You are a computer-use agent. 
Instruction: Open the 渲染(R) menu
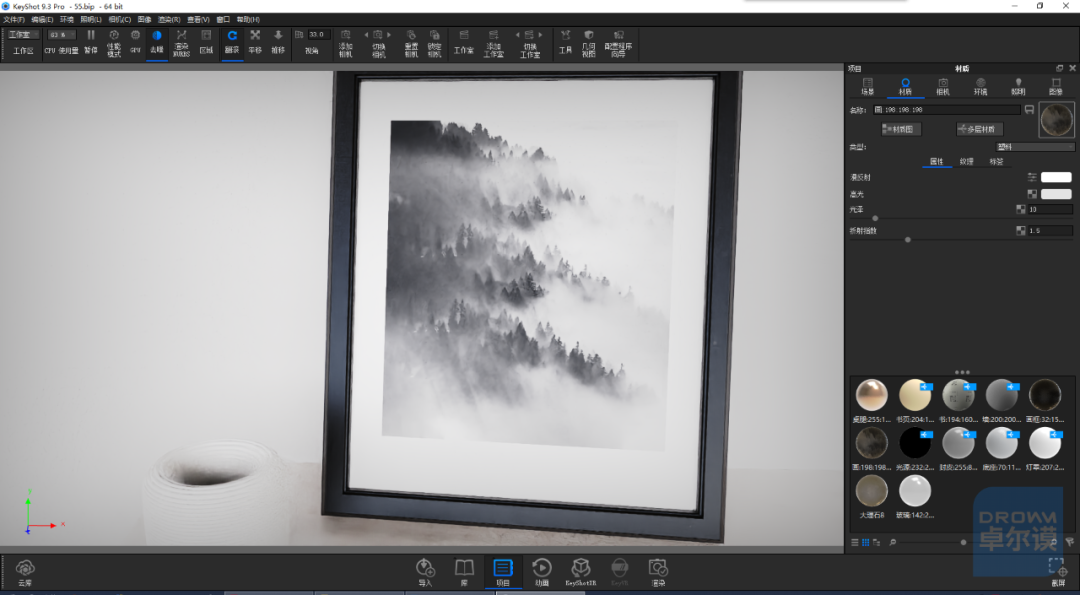(x=169, y=19)
